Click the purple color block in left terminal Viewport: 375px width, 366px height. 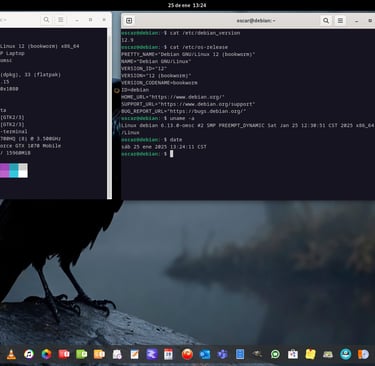(x=4, y=170)
